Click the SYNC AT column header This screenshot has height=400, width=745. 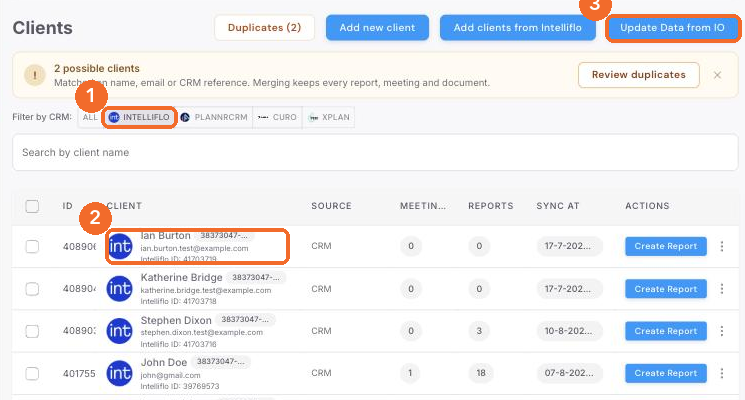558,206
